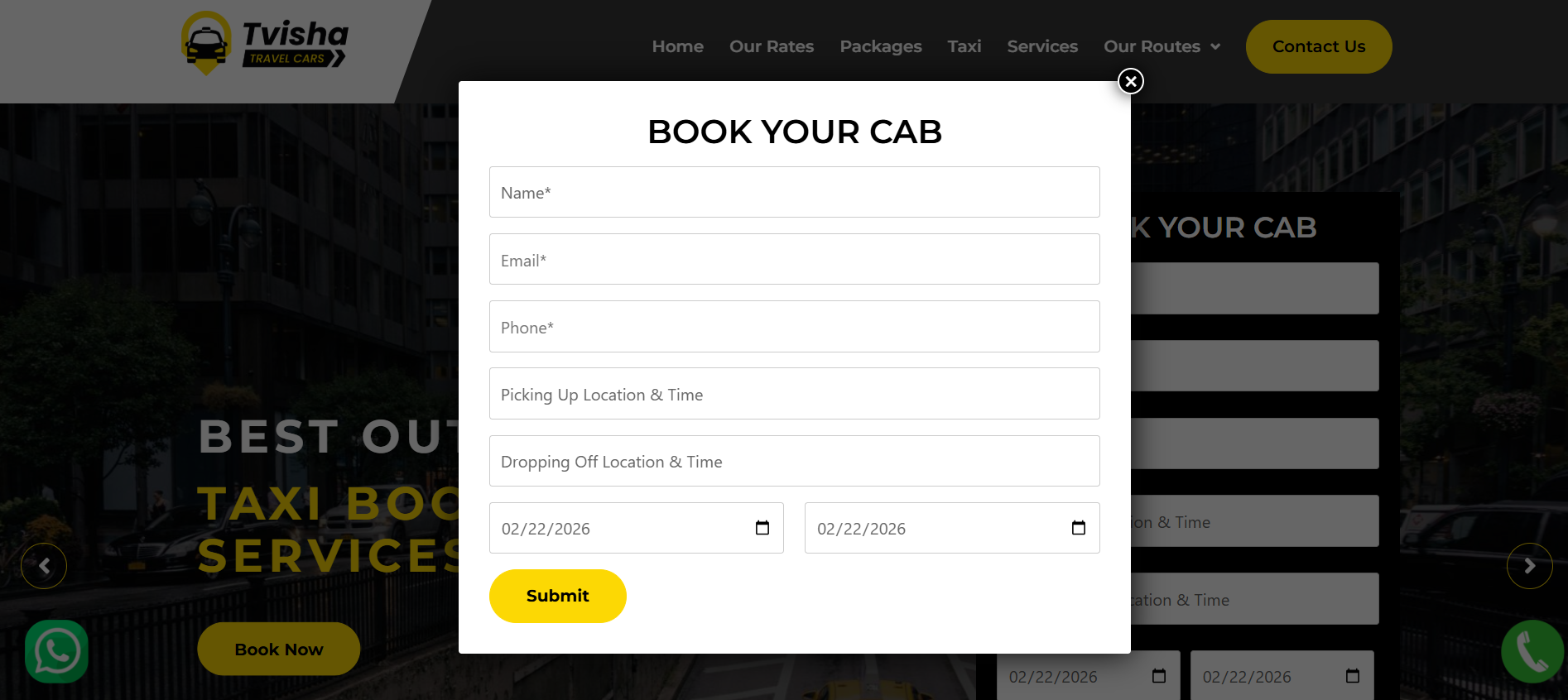
Task: Click into the Email field
Action: click(794, 260)
